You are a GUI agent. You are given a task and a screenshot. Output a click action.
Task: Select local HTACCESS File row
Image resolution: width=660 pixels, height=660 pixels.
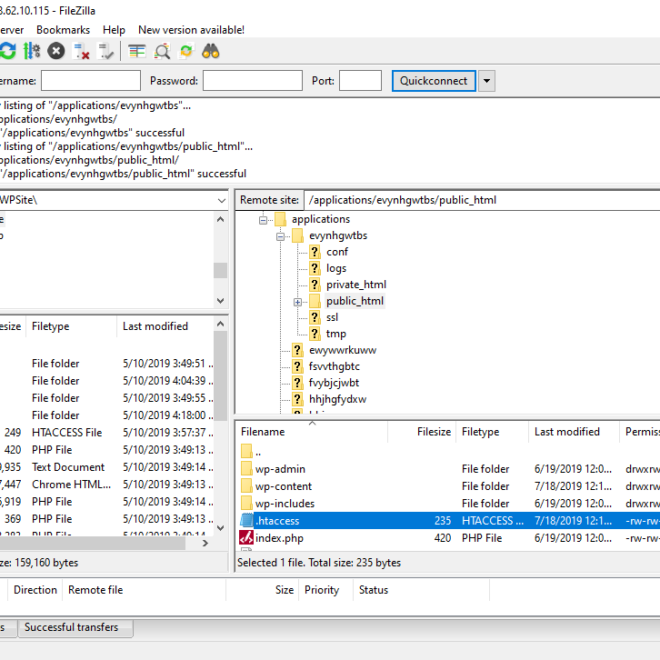click(x=106, y=433)
